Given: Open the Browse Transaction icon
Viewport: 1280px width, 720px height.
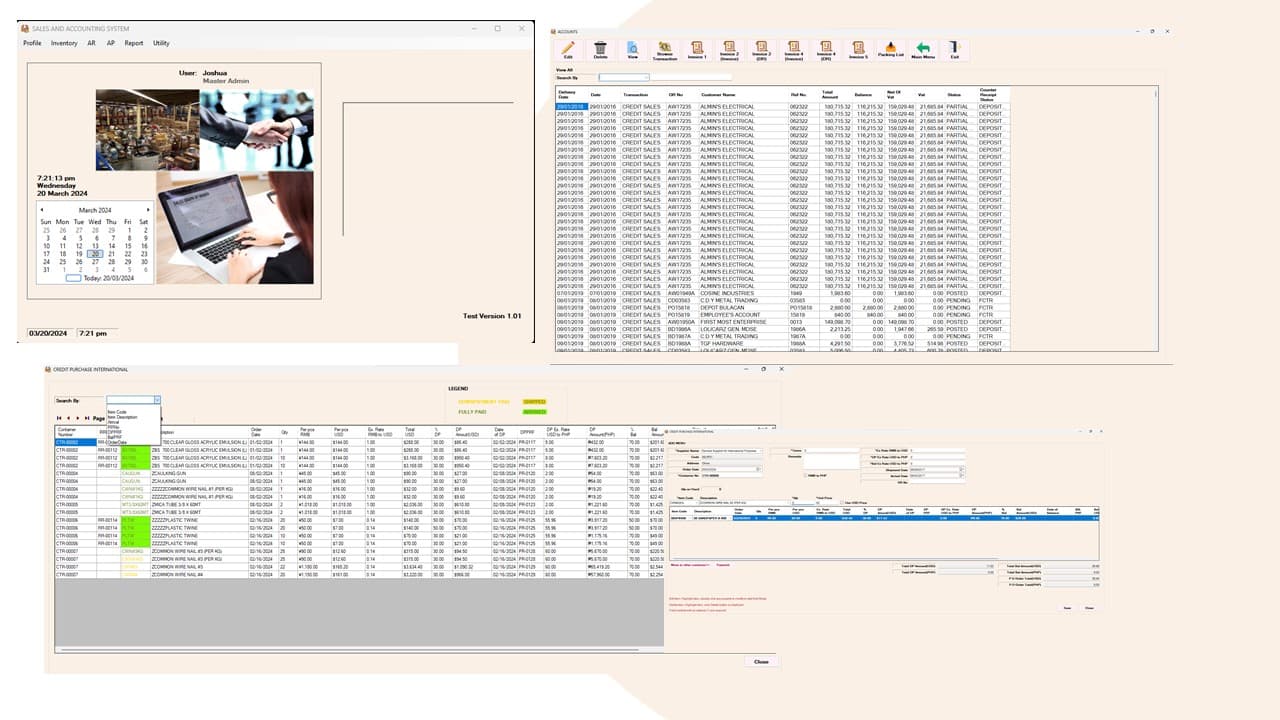Looking at the screenshot, I should 665,45.
